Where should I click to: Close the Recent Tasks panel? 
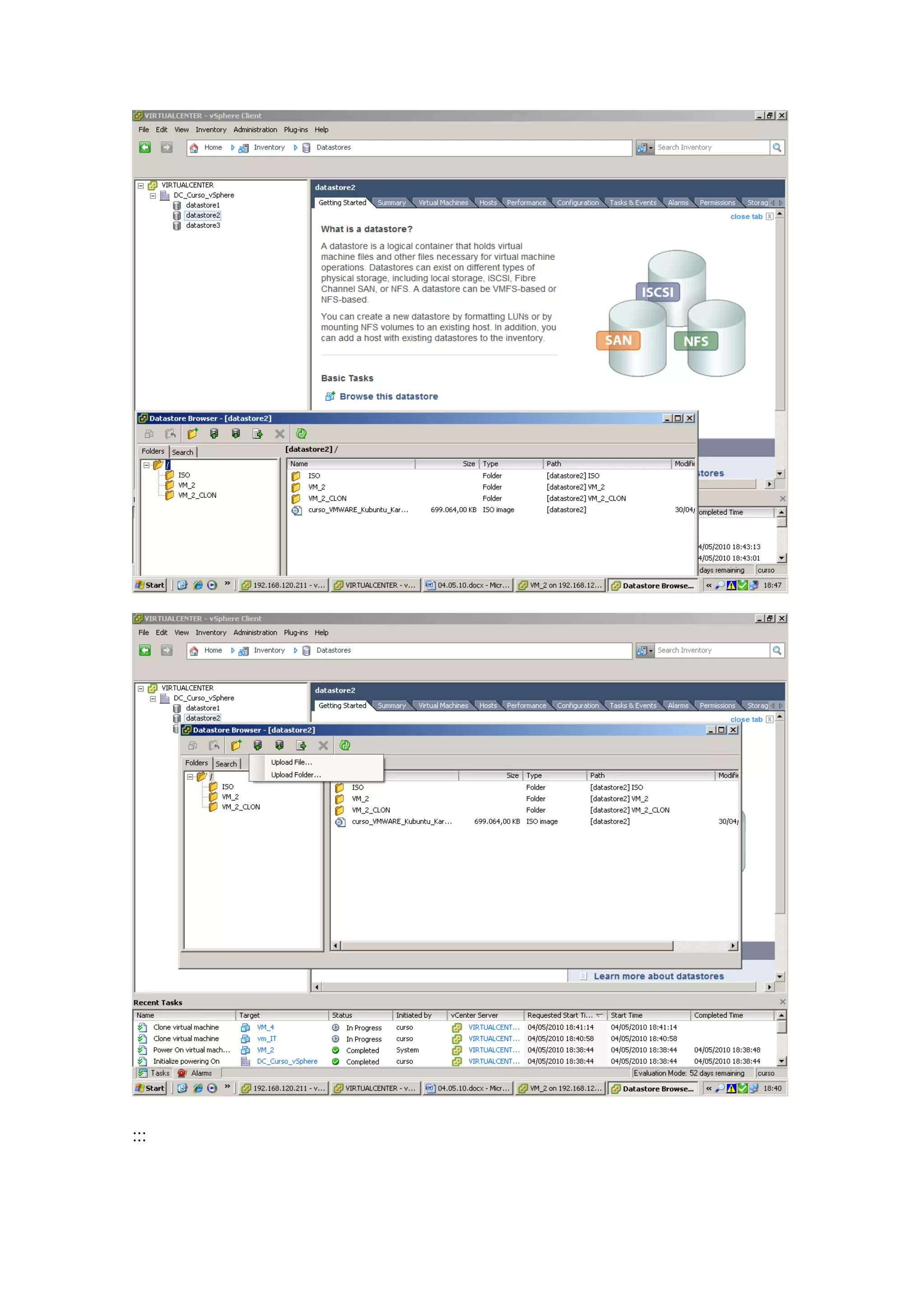pyautogui.click(x=782, y=1002)
